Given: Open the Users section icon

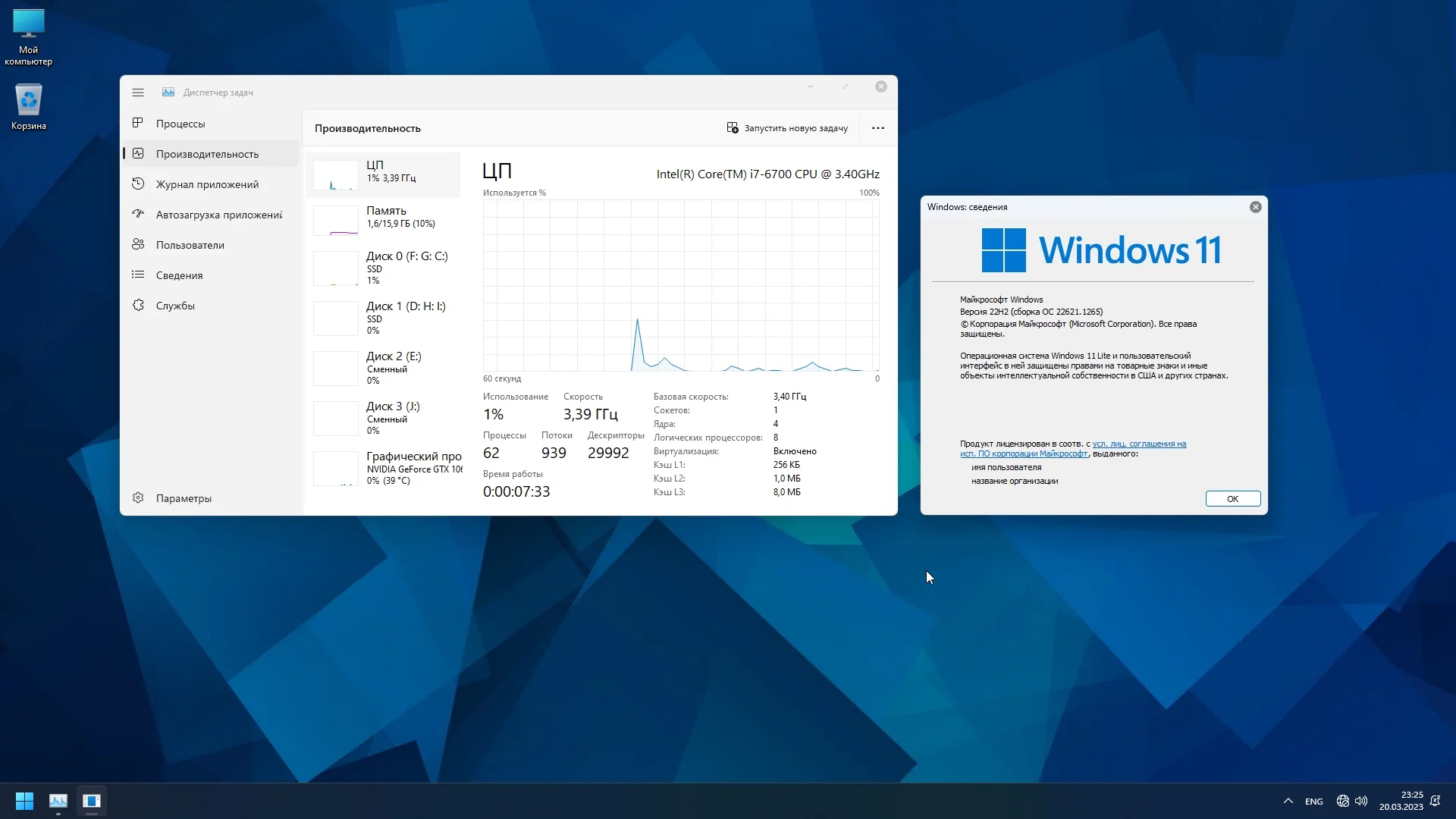Looking at the screenshot, I should [138, 244].
